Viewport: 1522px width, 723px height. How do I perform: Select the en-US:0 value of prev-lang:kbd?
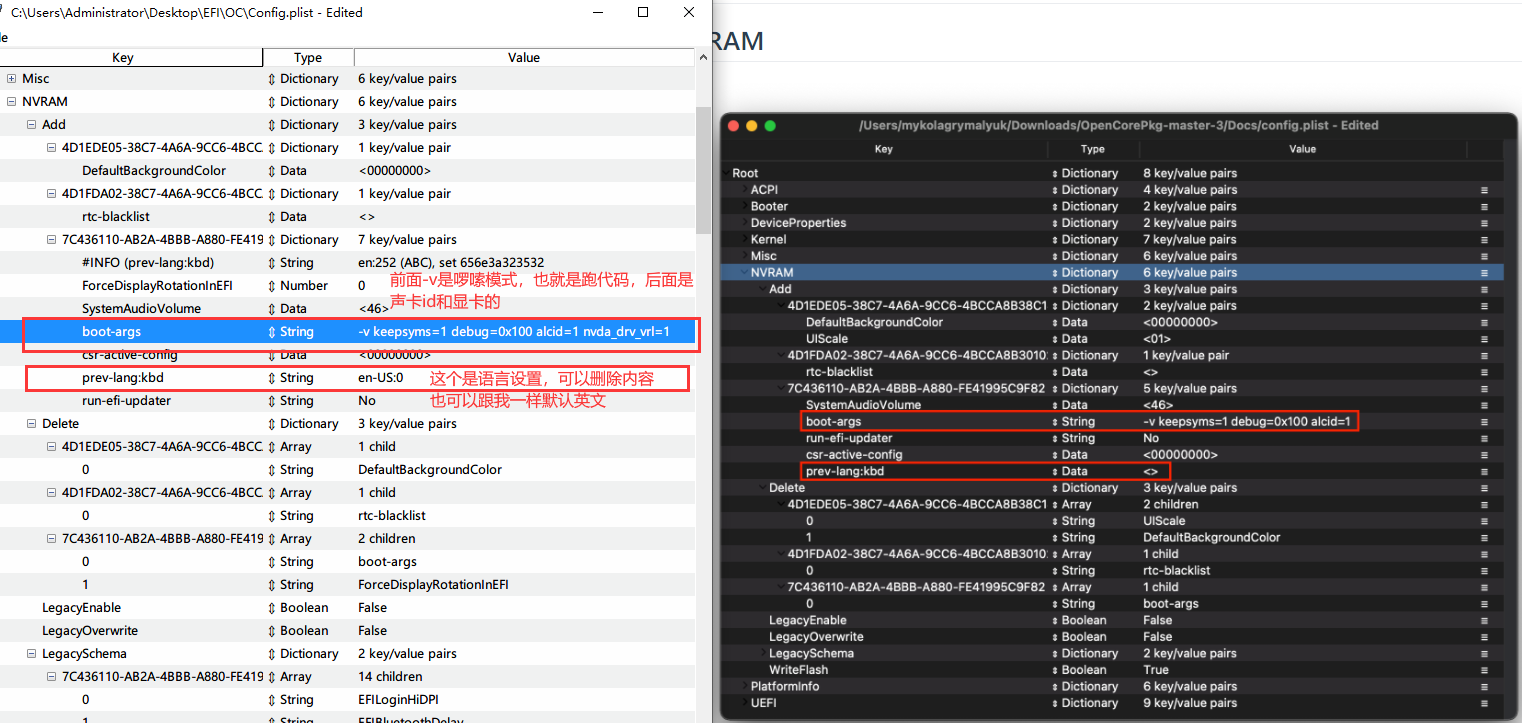point(381,378)
